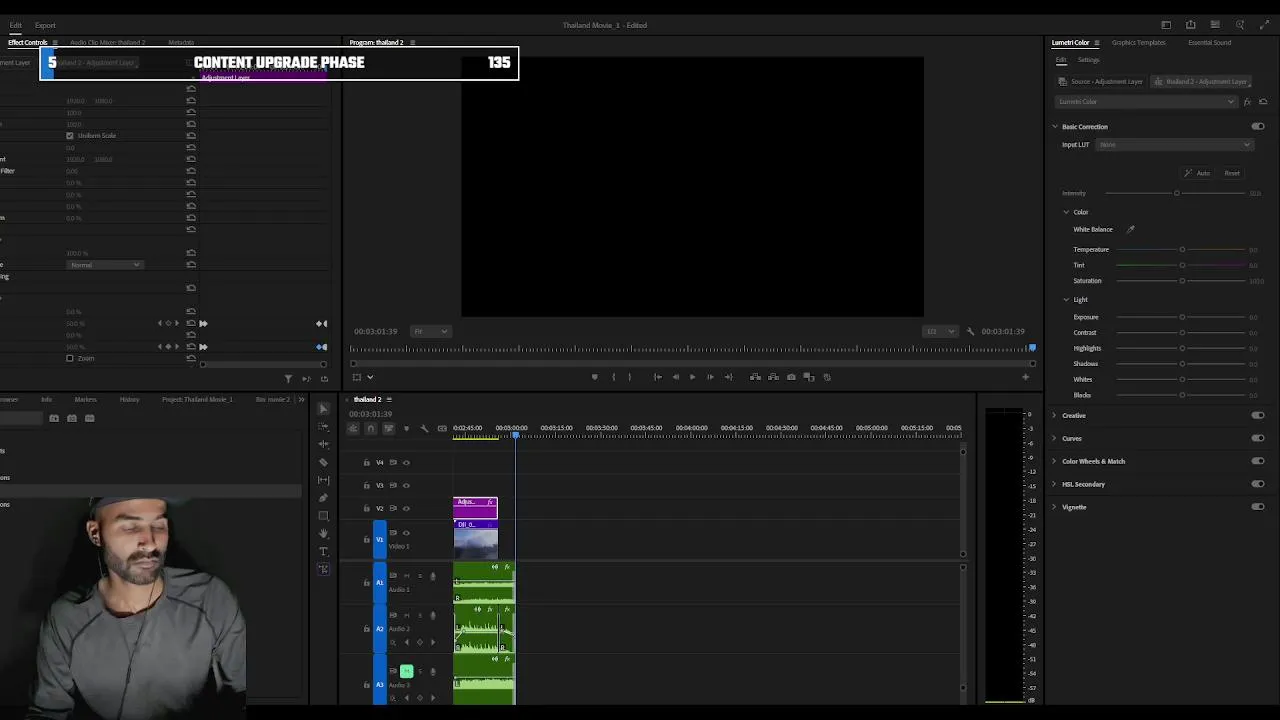Toggle Linked Selection in timeline header
Screen dimensions: 1280x720
[388, 429]
